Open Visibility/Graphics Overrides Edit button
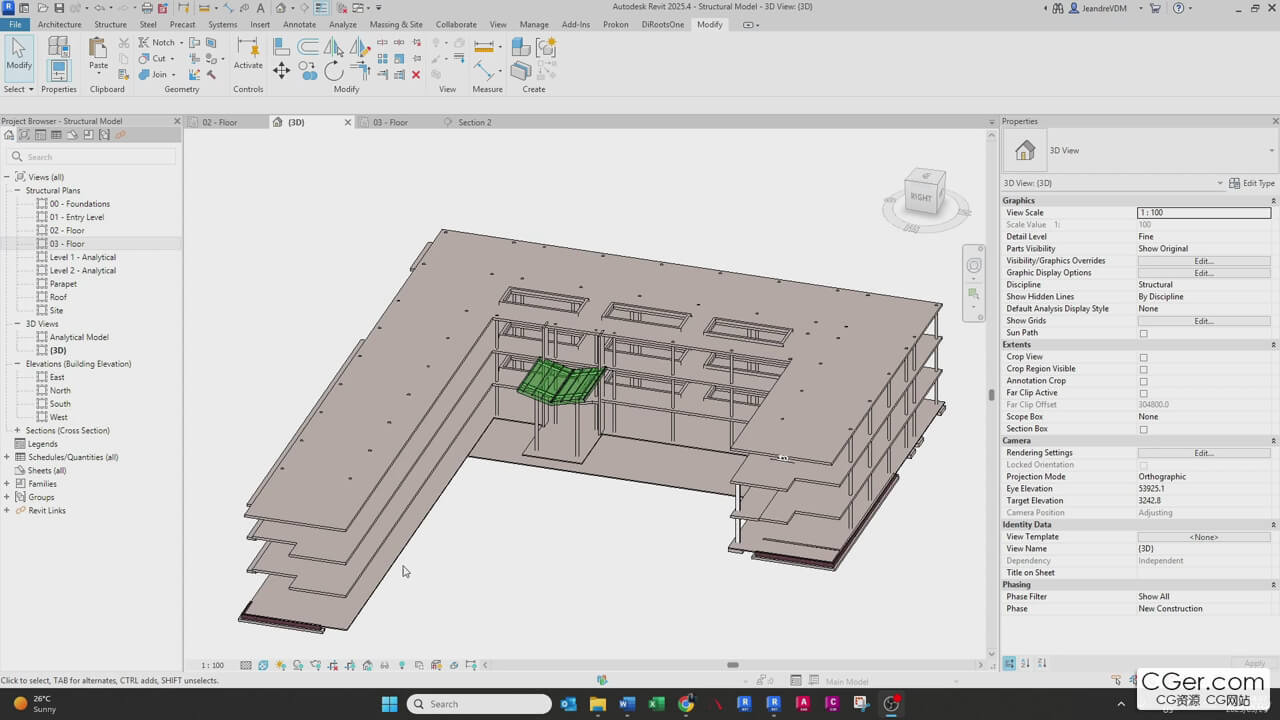 tap(1204, 261)
